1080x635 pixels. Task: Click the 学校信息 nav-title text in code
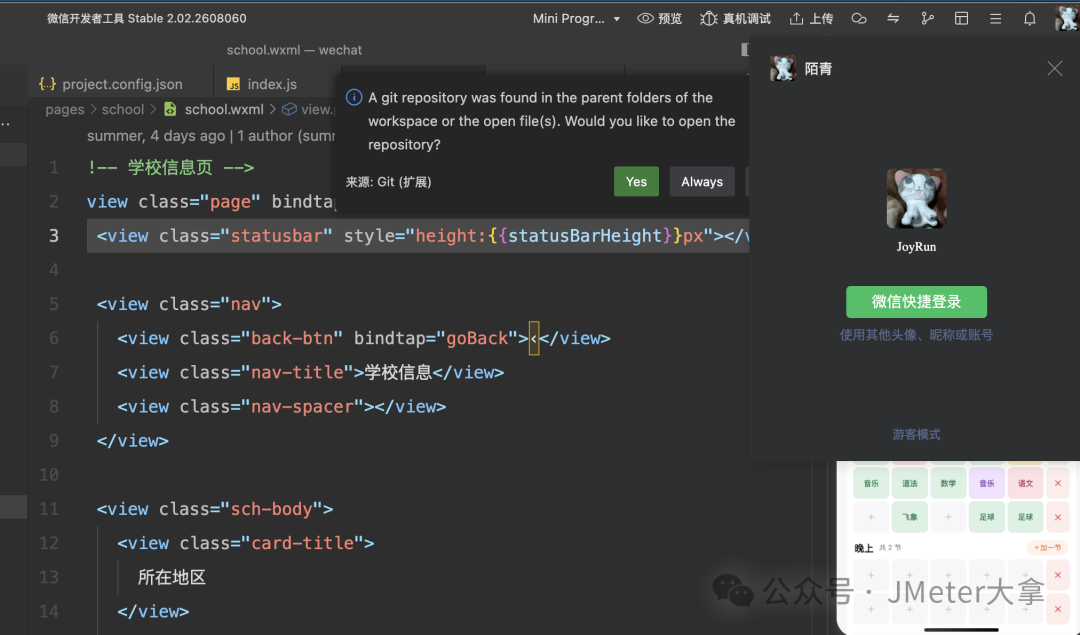(x=398, y=373)
